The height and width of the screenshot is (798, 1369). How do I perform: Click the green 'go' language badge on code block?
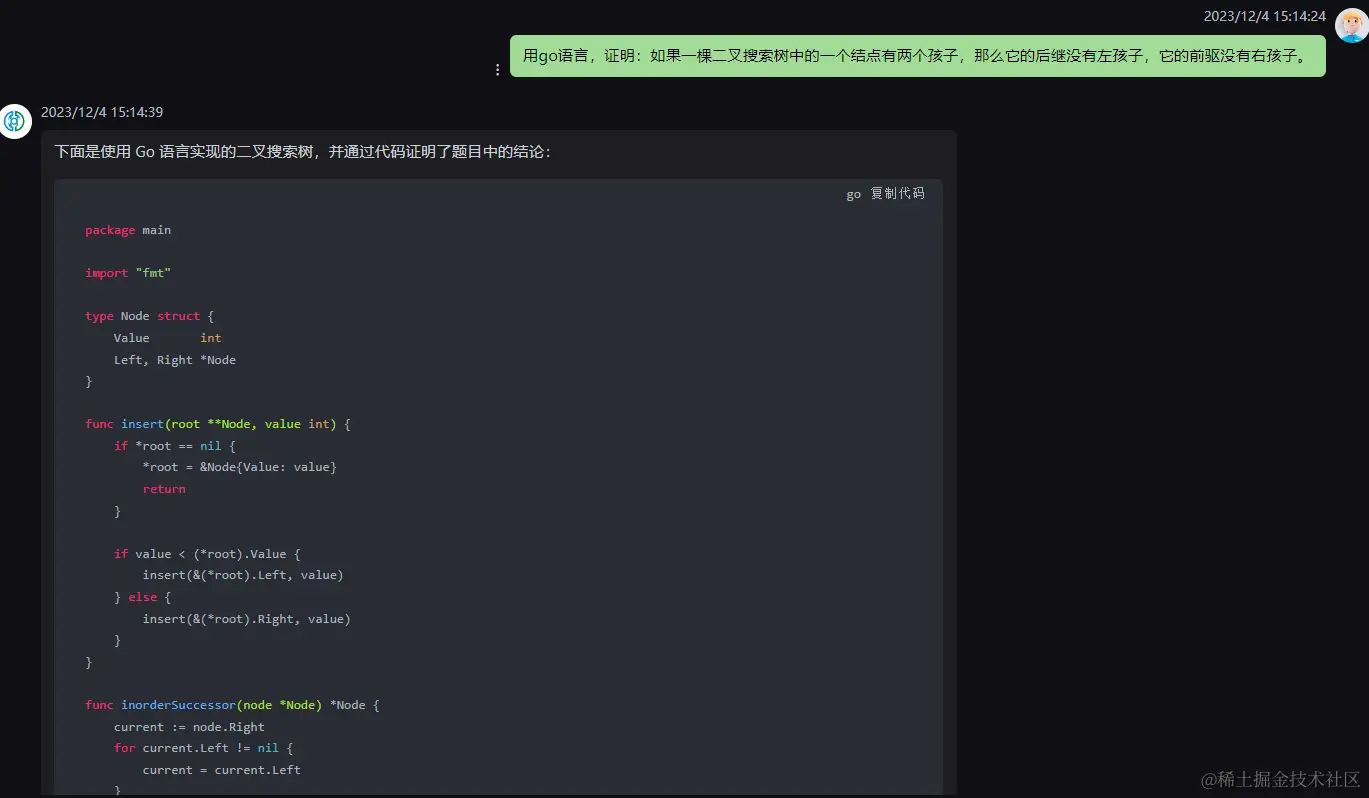pos(852,194)
